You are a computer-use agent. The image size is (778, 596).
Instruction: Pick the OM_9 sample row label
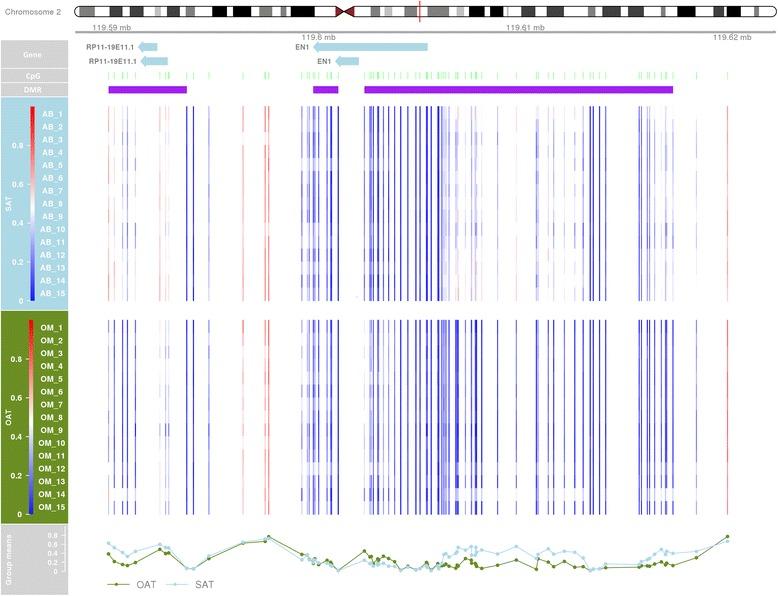52,430
